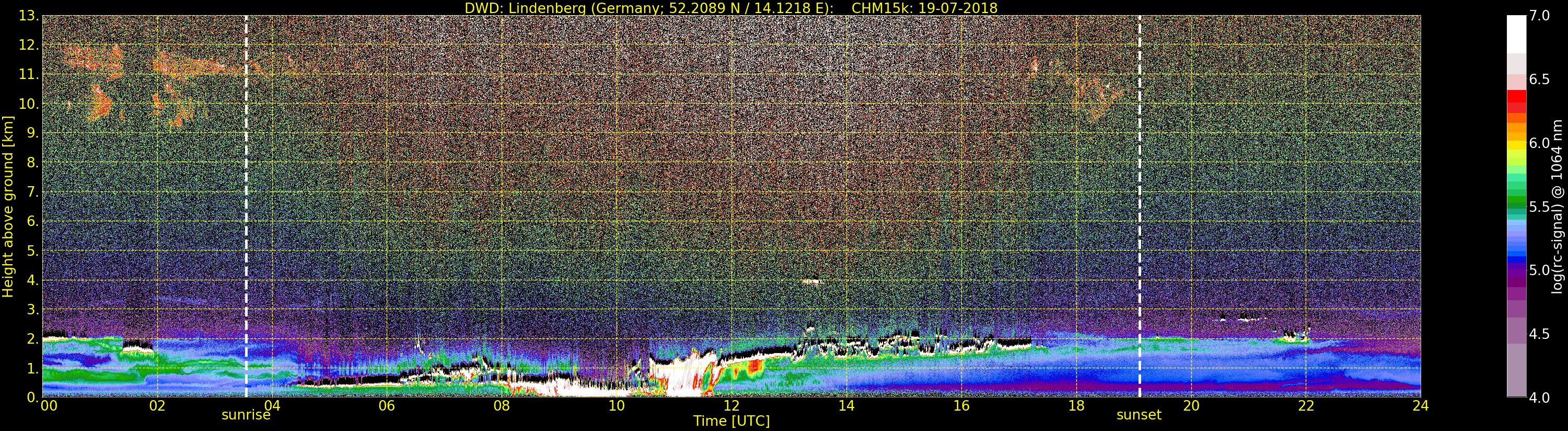Click the 'Time [UTC]' axis label
1568x431 pixels.
[731, 421]
